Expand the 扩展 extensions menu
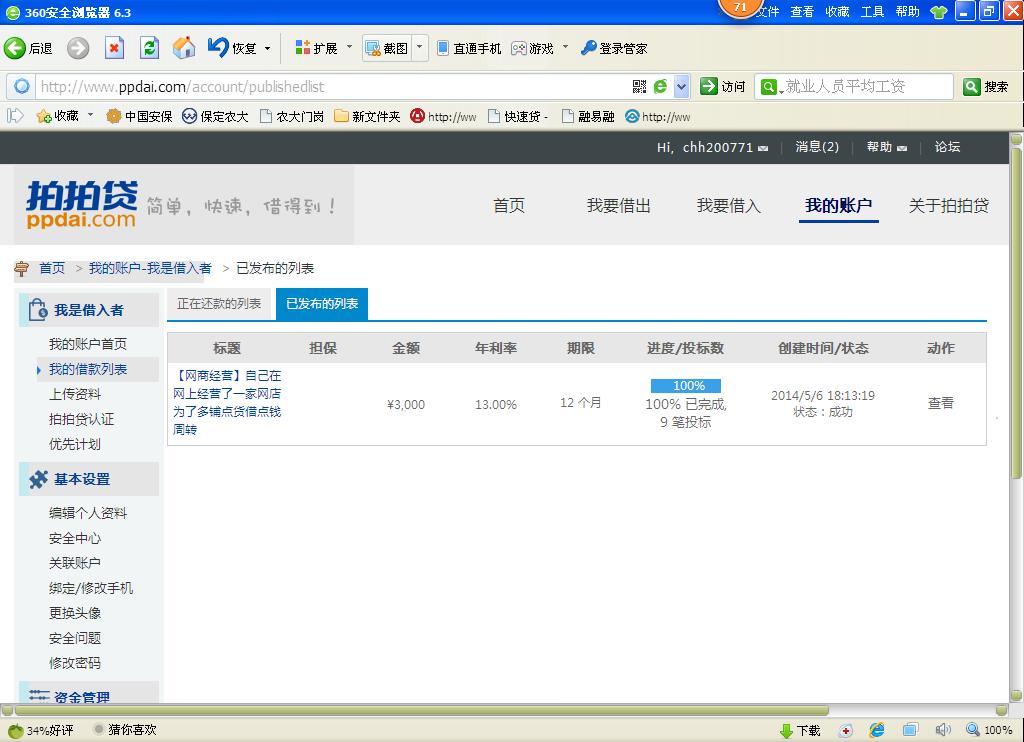The height and width of the screenshot is (742, 1024). point(317,48)
